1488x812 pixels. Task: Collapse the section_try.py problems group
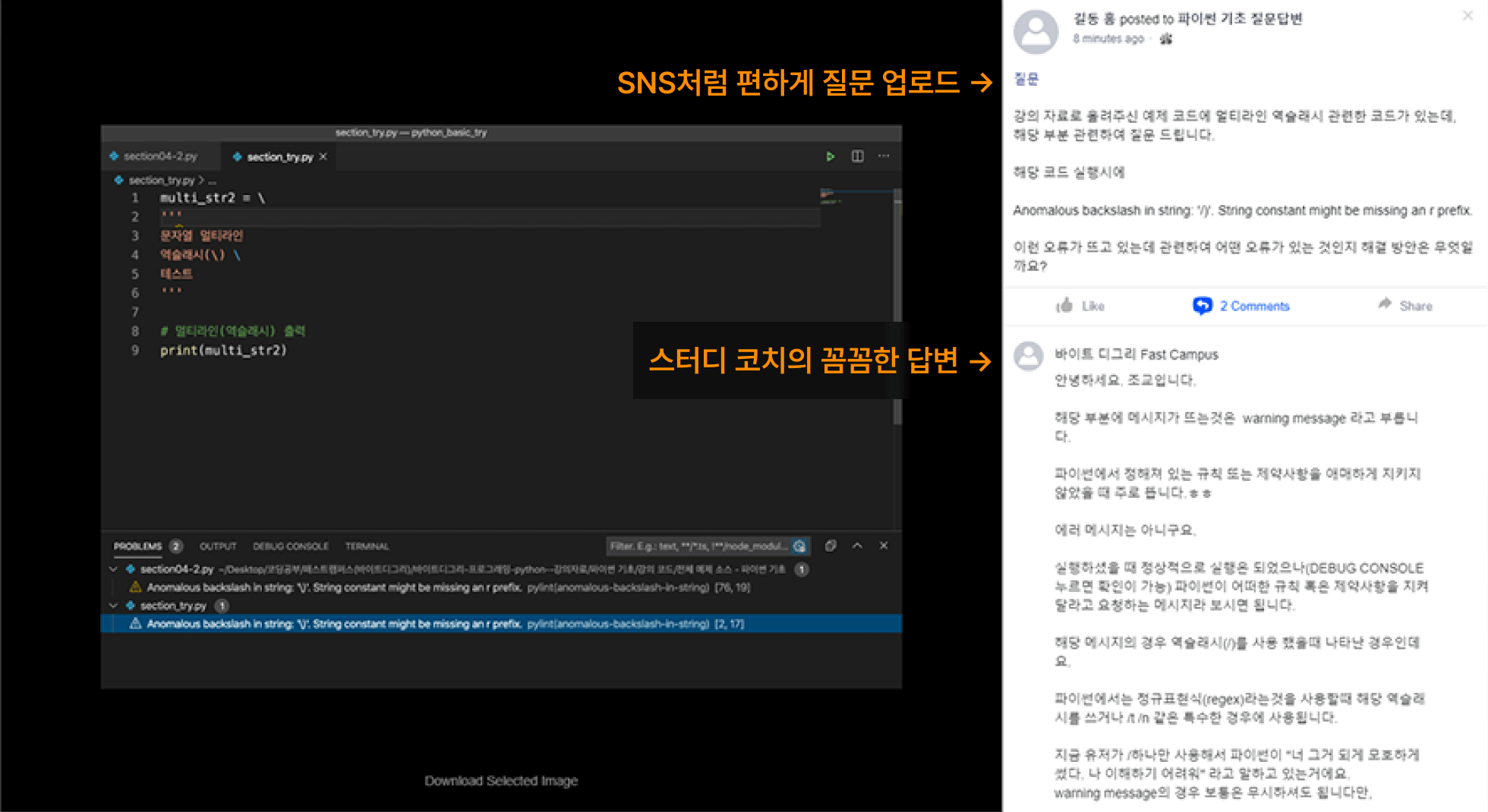click(113, 606)
